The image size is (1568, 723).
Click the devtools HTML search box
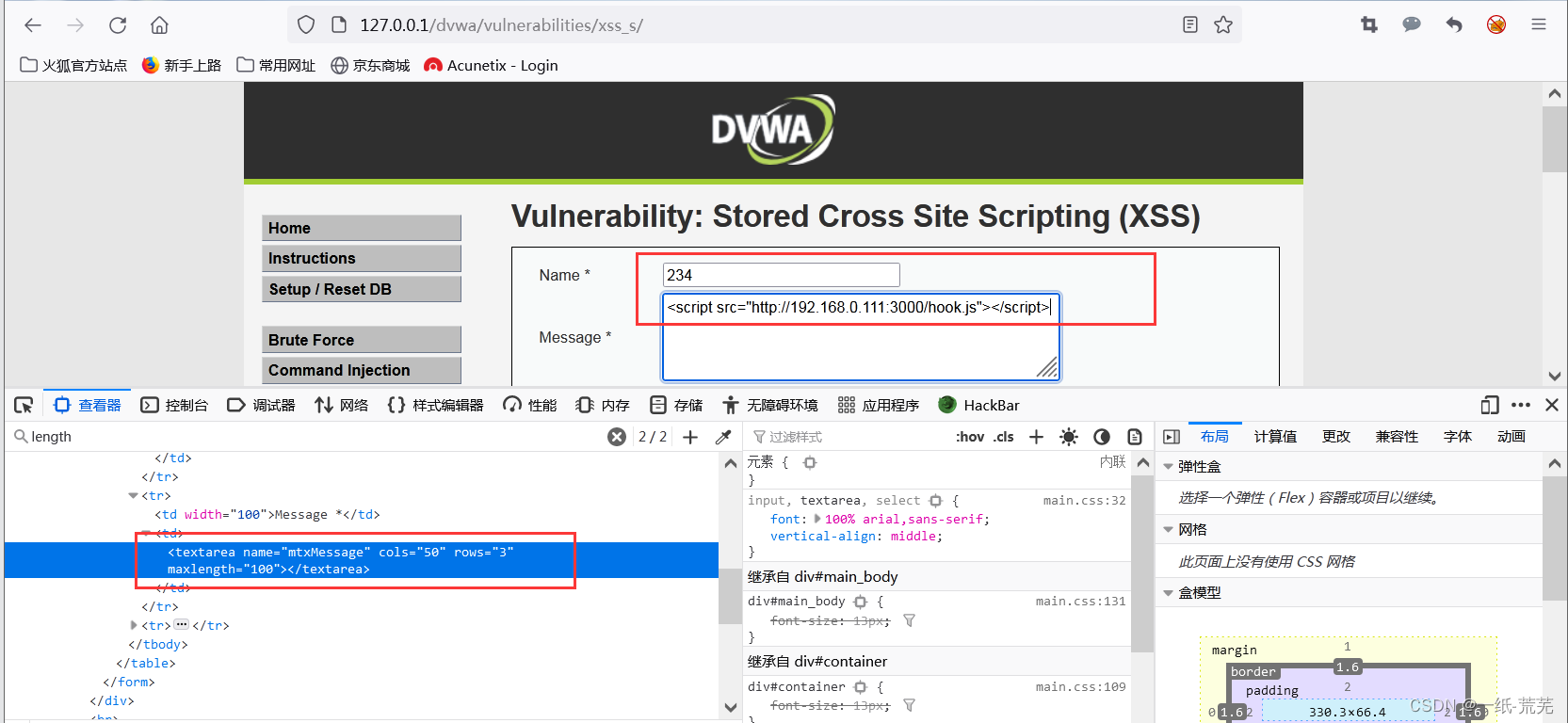(315, 437)
